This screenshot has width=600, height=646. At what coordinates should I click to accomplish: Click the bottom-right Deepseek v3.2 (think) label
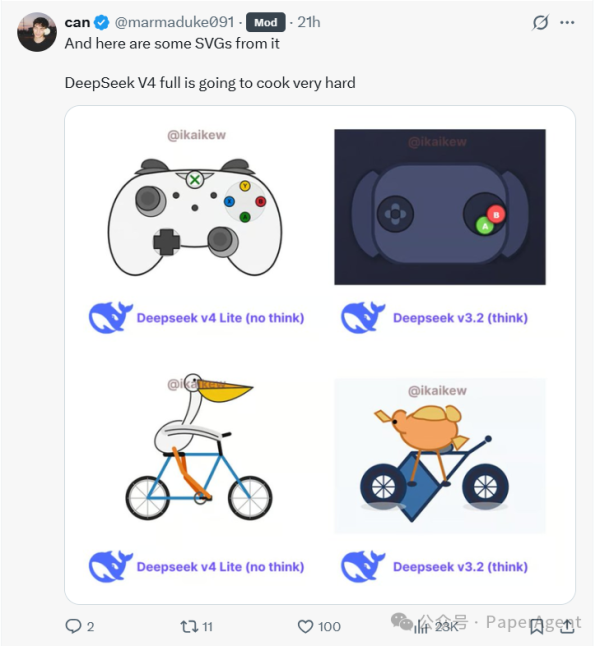point(459,566)
